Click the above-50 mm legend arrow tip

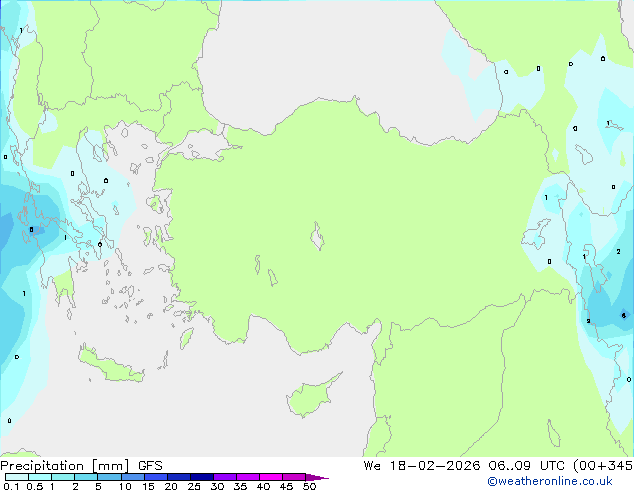317,477
